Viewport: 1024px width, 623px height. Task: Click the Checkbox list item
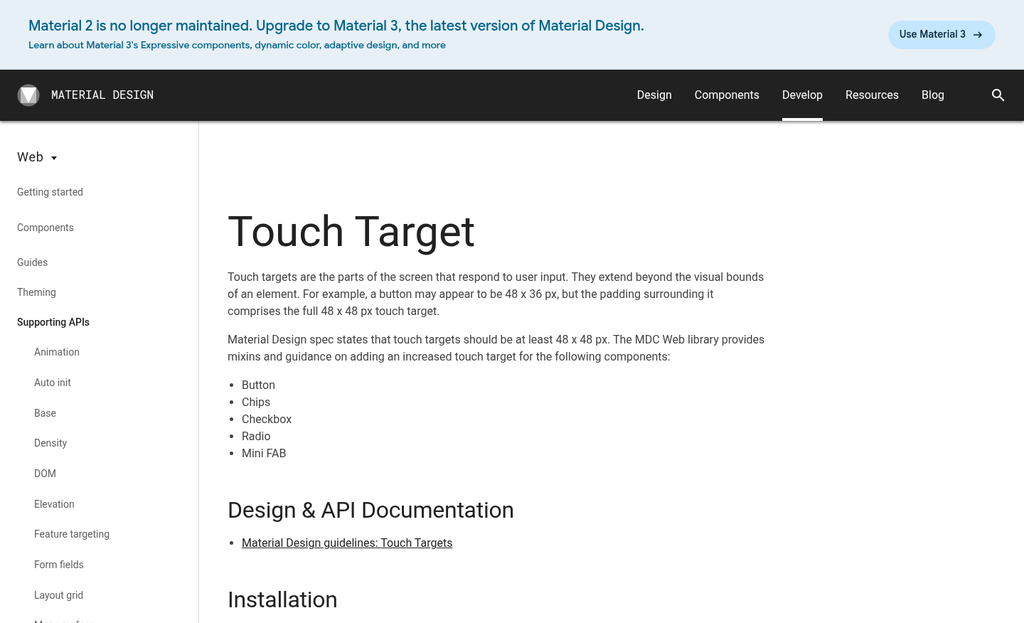tap(266, 419)
